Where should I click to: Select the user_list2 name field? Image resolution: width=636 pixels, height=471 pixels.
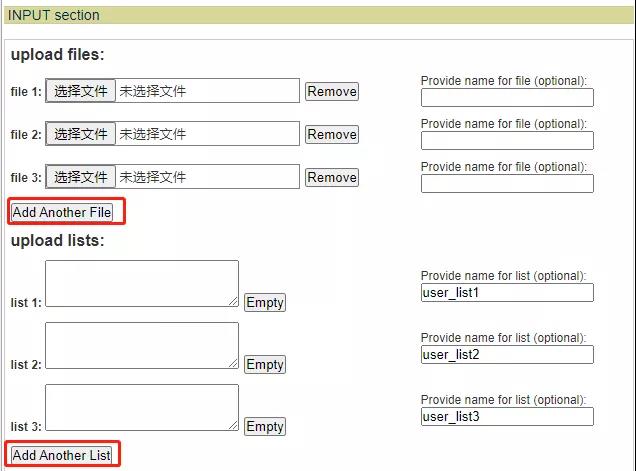(x=507, y=355)
